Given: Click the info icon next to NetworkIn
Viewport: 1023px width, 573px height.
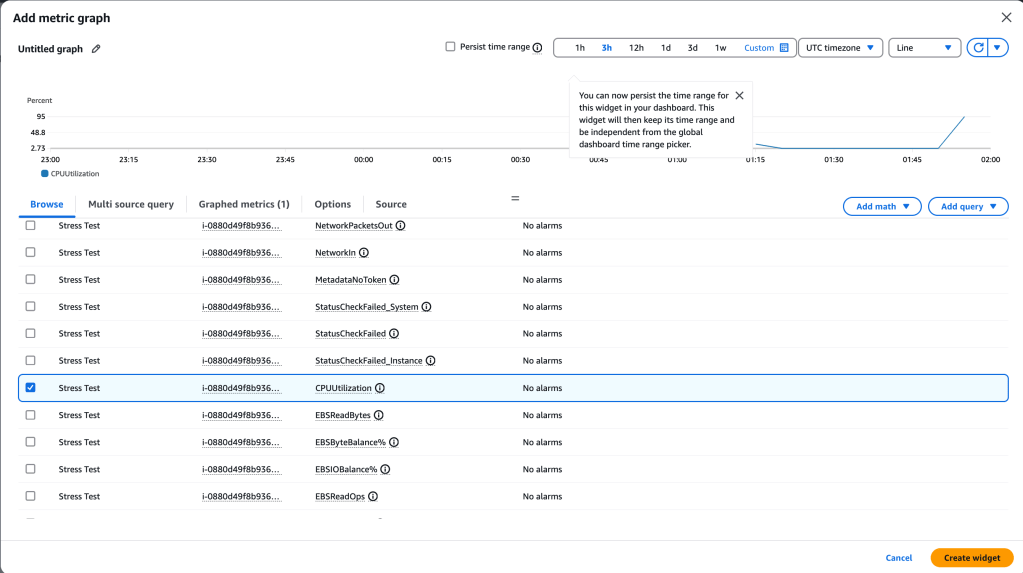Looking at the screenshot, I should click(x=364, y=253).
